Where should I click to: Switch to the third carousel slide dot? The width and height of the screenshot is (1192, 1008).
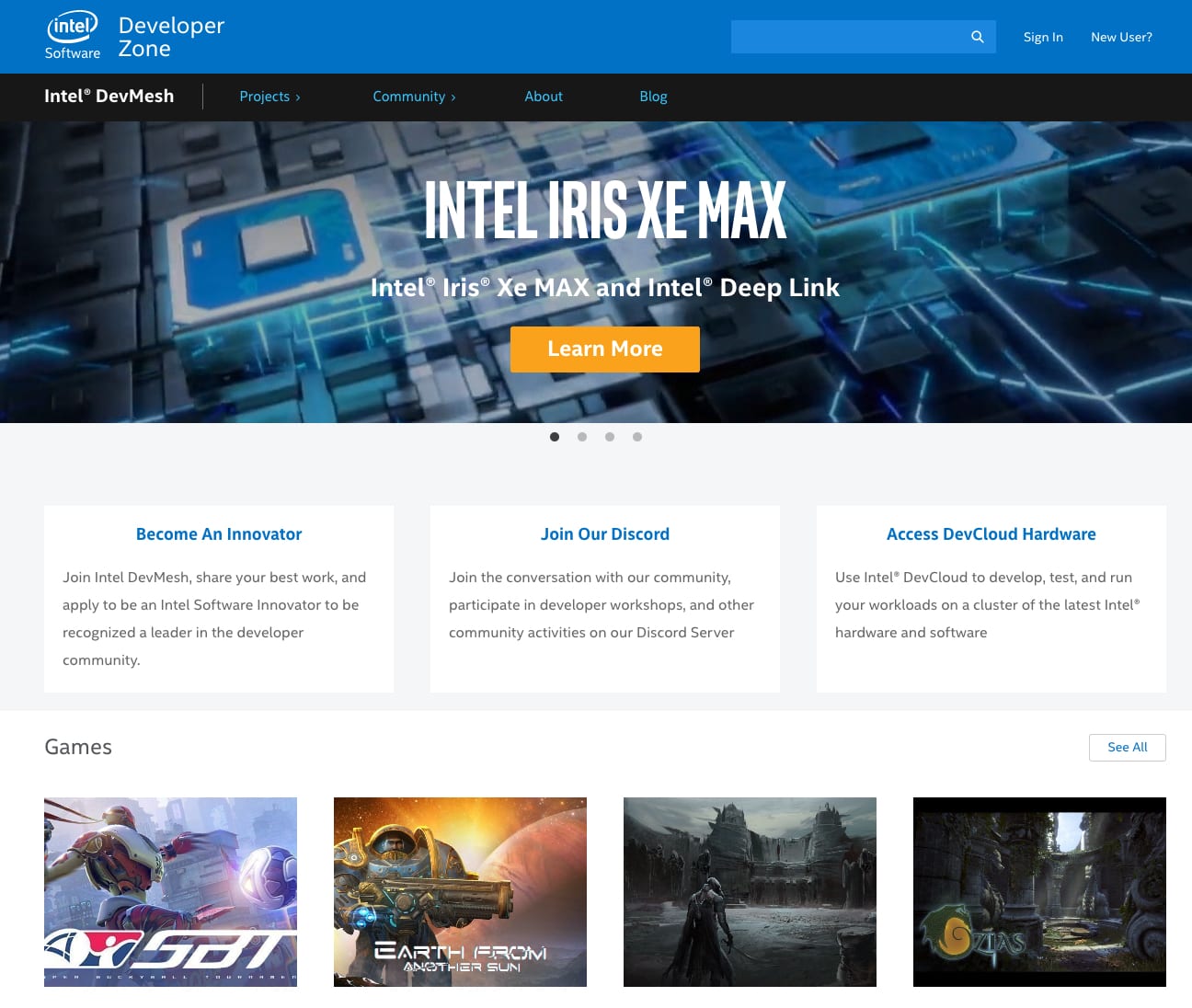point(610,437)
